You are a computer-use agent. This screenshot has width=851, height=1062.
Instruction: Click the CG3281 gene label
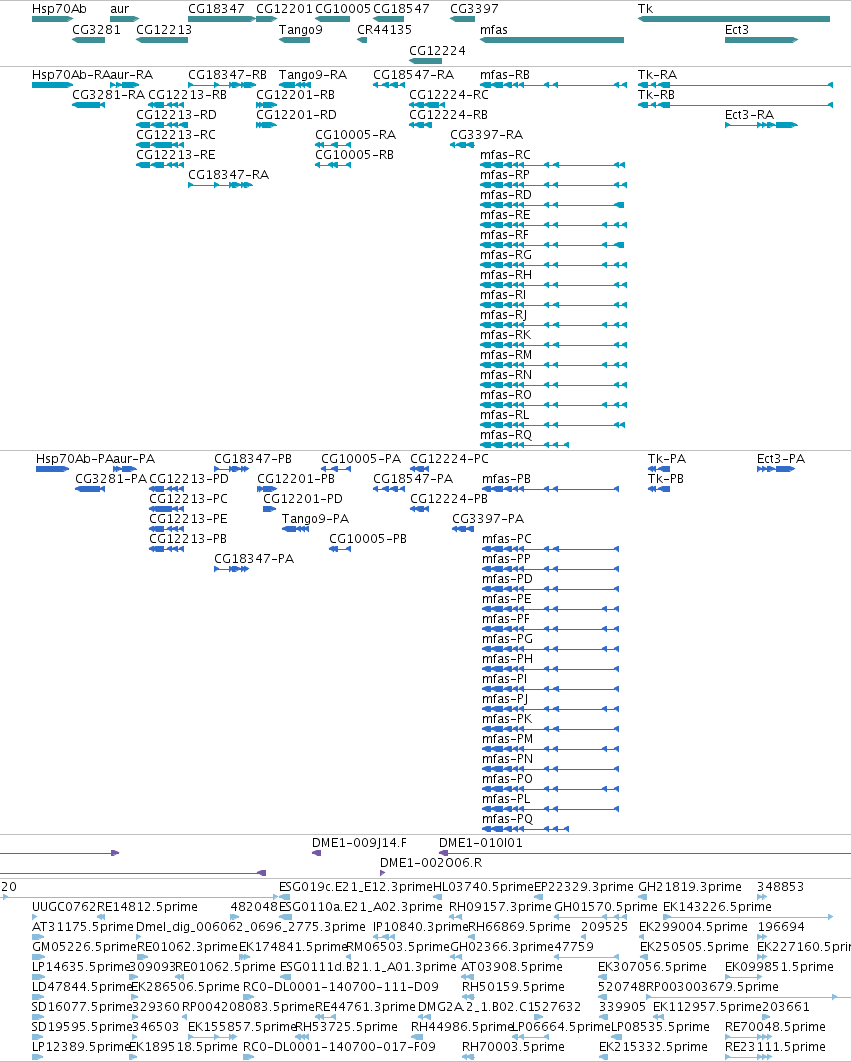pos(96,30)
